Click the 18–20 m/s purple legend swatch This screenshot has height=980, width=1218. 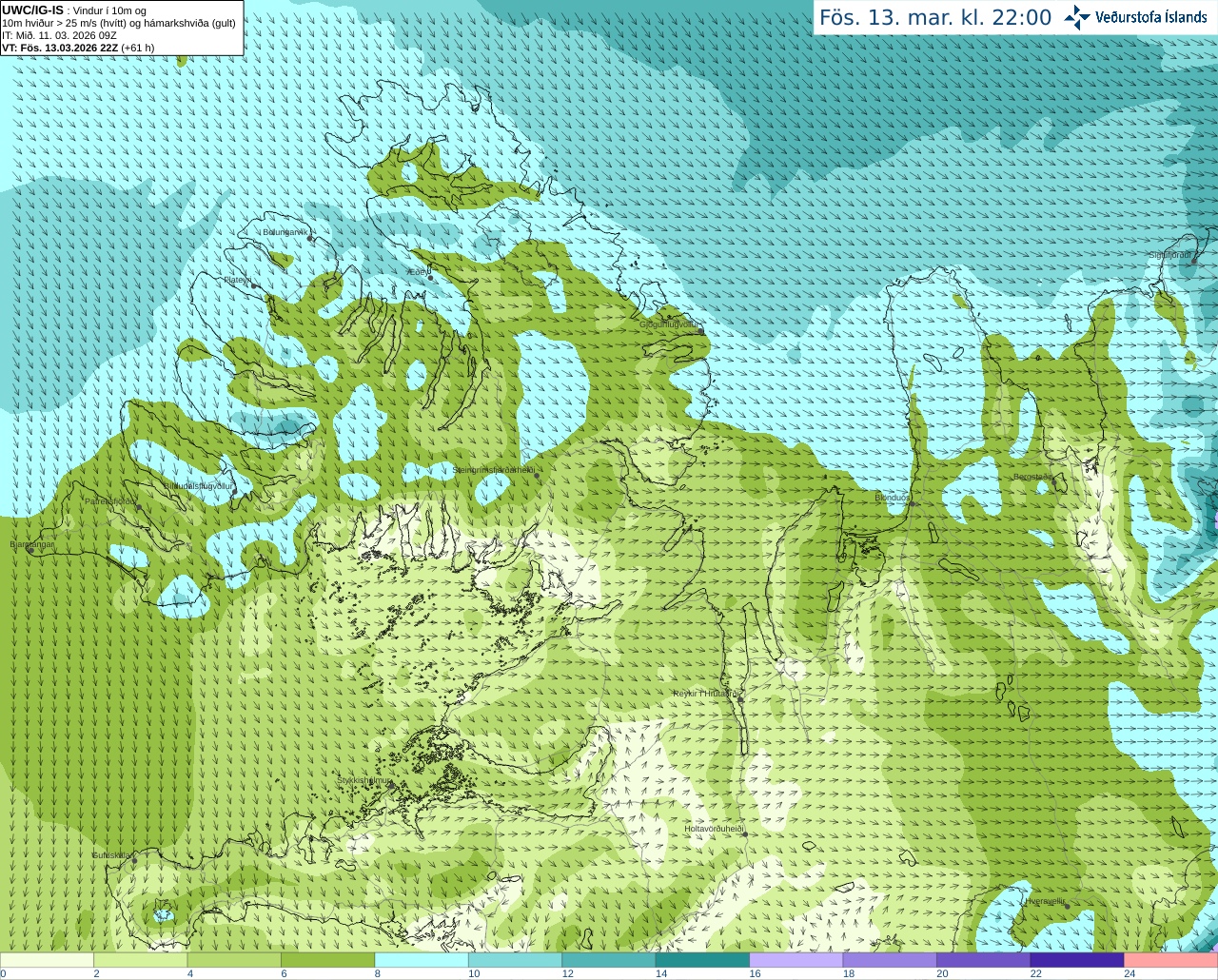click(x=890, y=960)
